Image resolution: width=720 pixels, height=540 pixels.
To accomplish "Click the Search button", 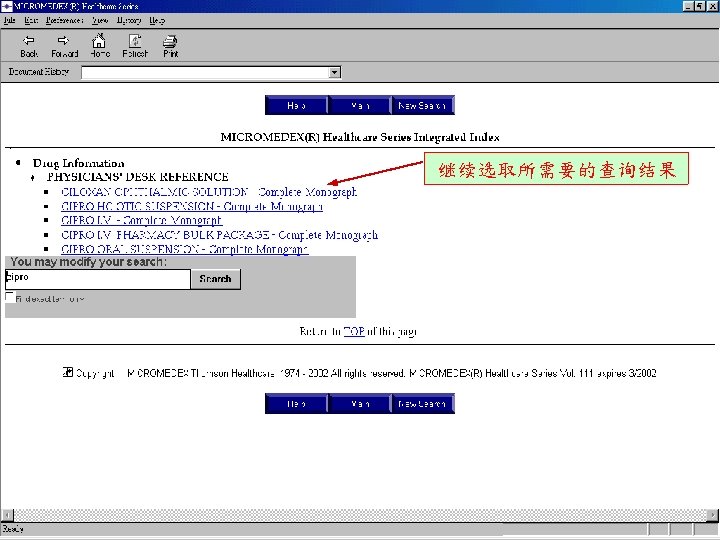I will tap(215, 279).
